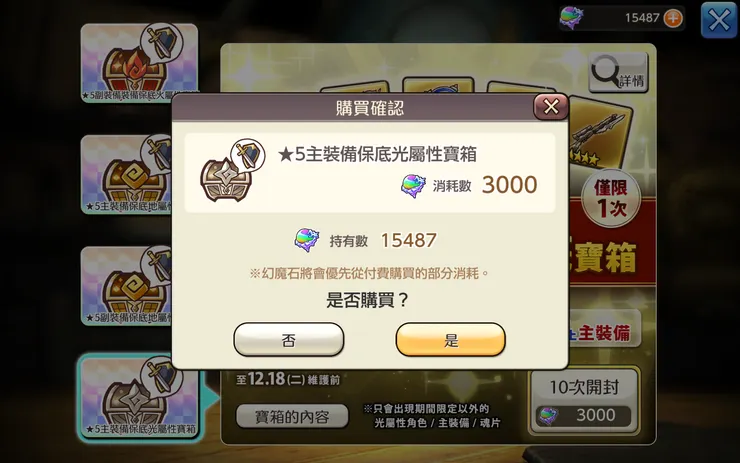The width and height of the screenshot is (740, 463).
Task: Click the gem icon beside 持有數
Action: [307, 240]
